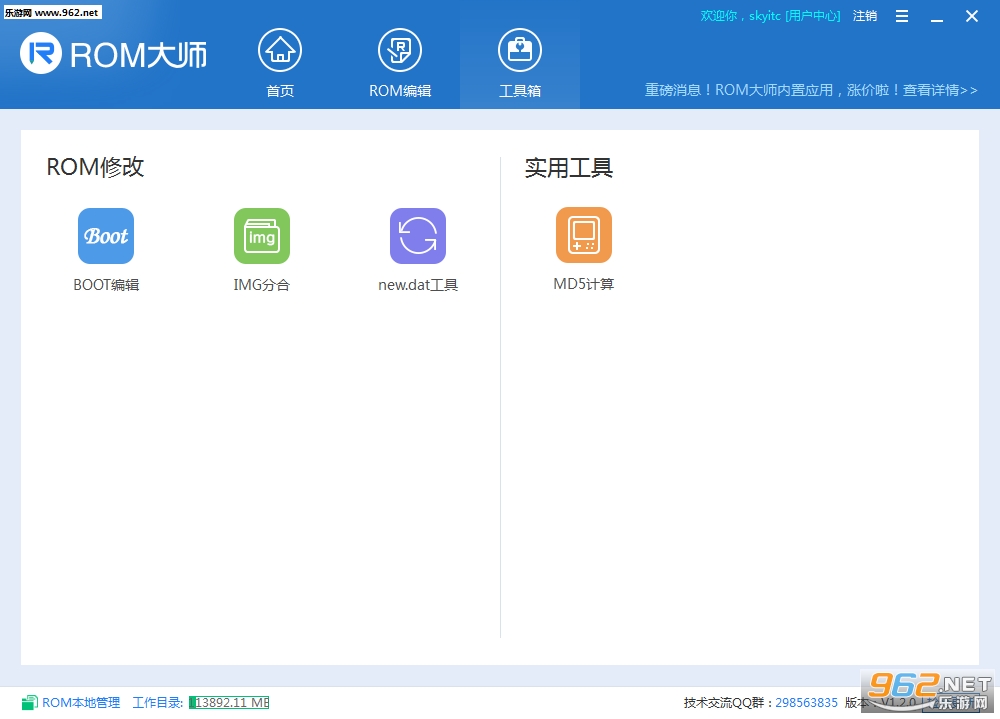Switch to ROM编辑 icon tab
This screenshot has height=719, width=1000.
[400, 50]
